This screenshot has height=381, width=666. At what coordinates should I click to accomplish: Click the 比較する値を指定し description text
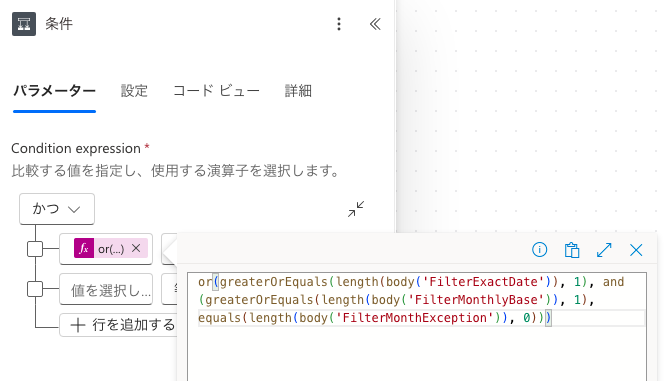[x=175, y=171]
